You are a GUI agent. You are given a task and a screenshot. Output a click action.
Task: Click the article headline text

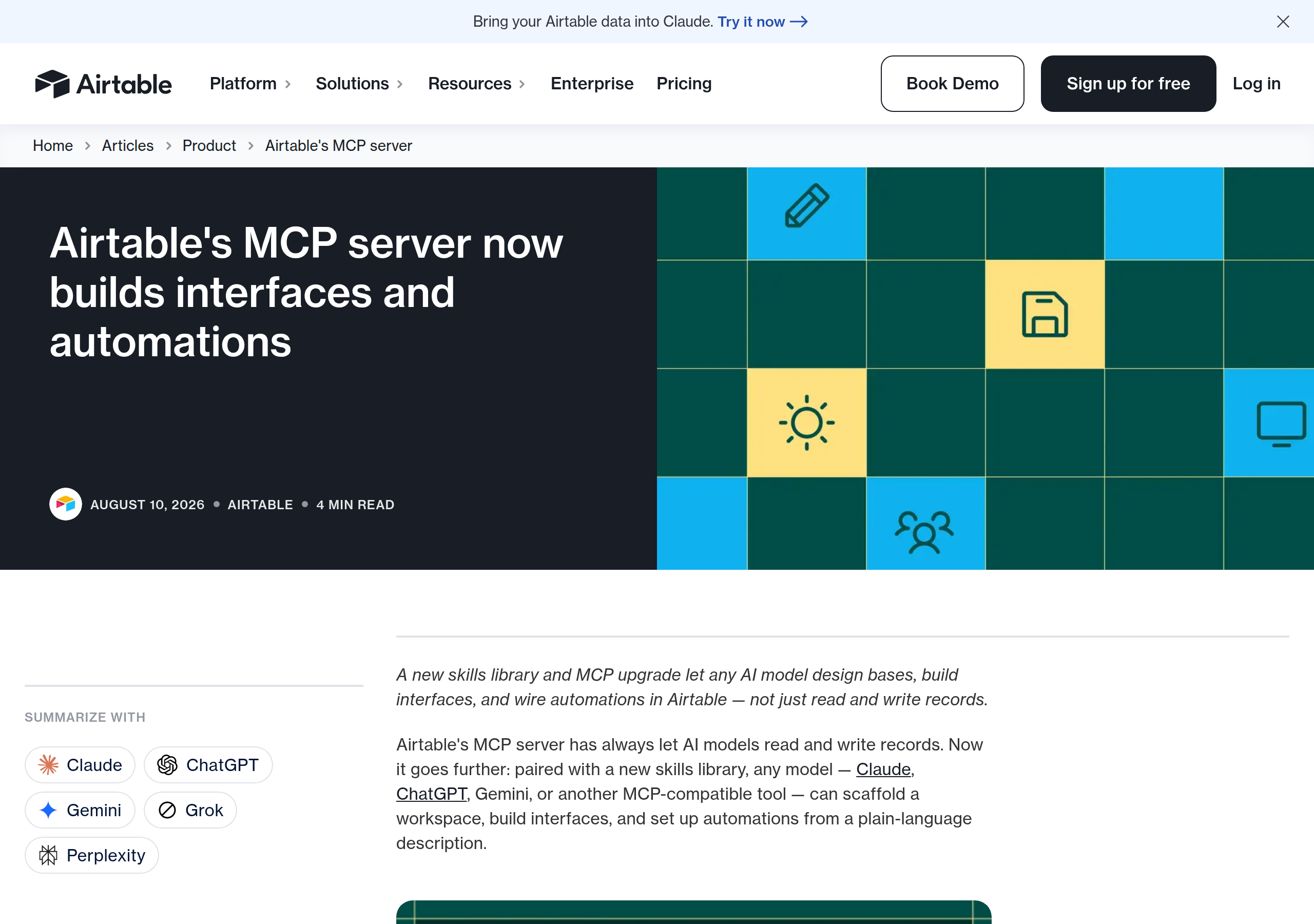click(306, 292)
